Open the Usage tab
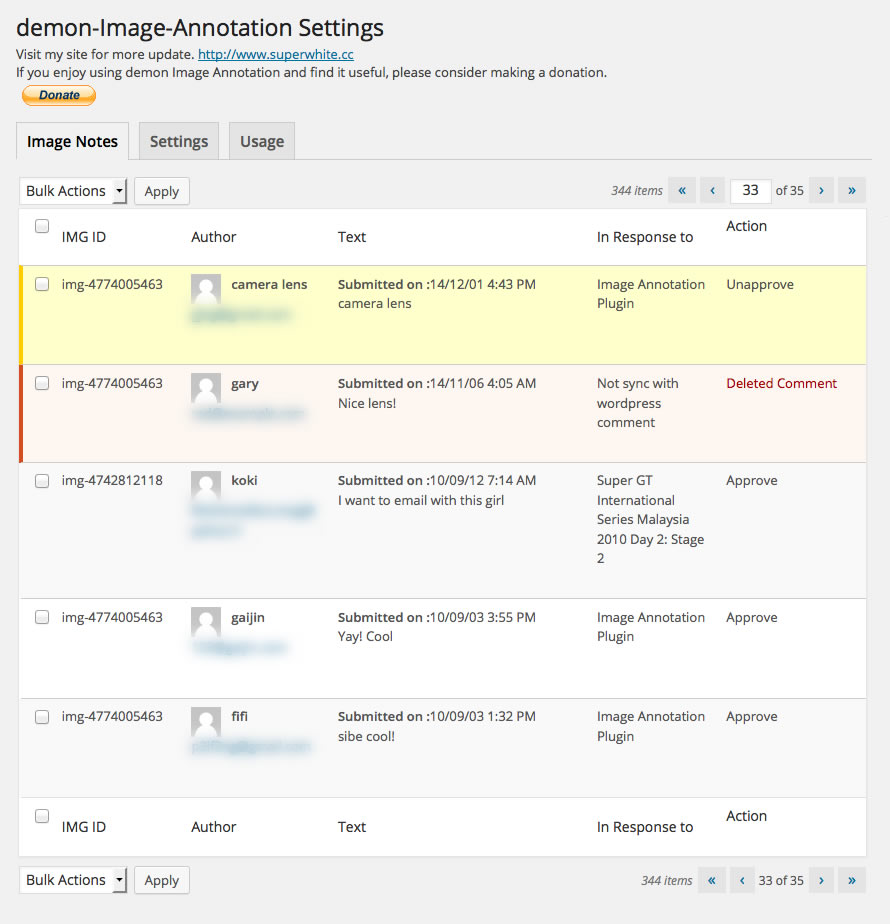Viewport: 890px width, 924px height. 262,141
